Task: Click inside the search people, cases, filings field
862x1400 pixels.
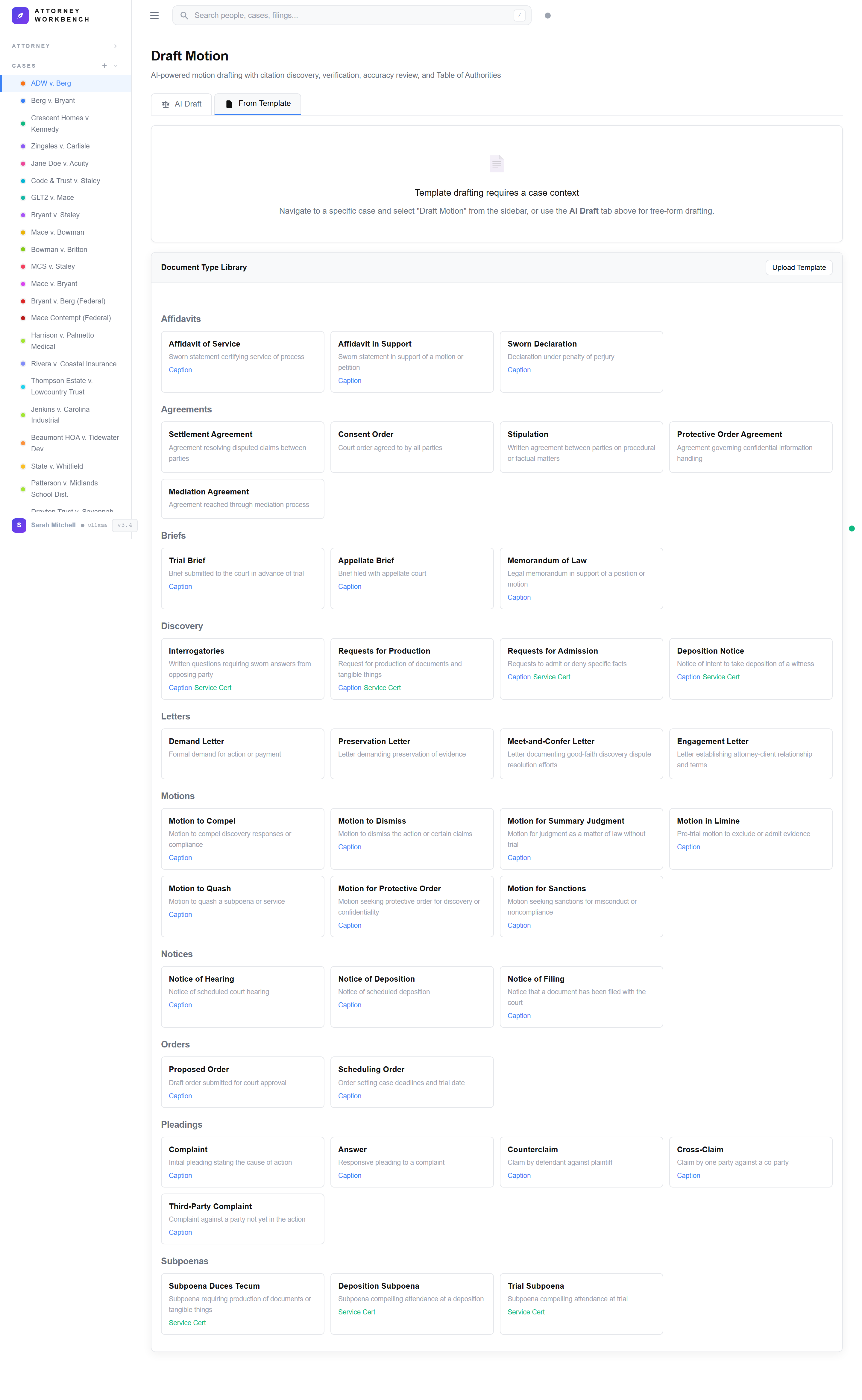Action: coord(342,15)
